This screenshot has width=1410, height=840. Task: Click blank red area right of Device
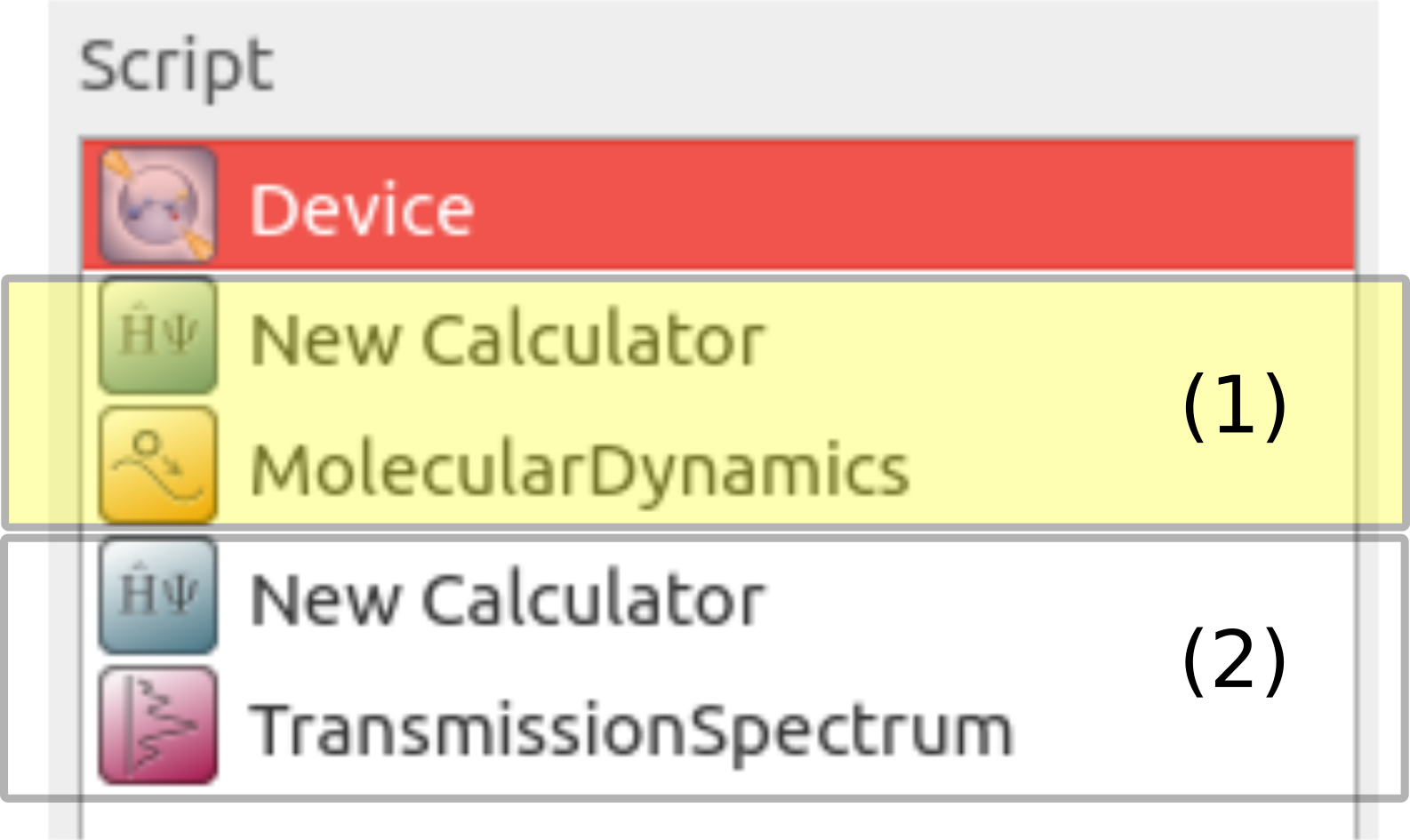889,208
